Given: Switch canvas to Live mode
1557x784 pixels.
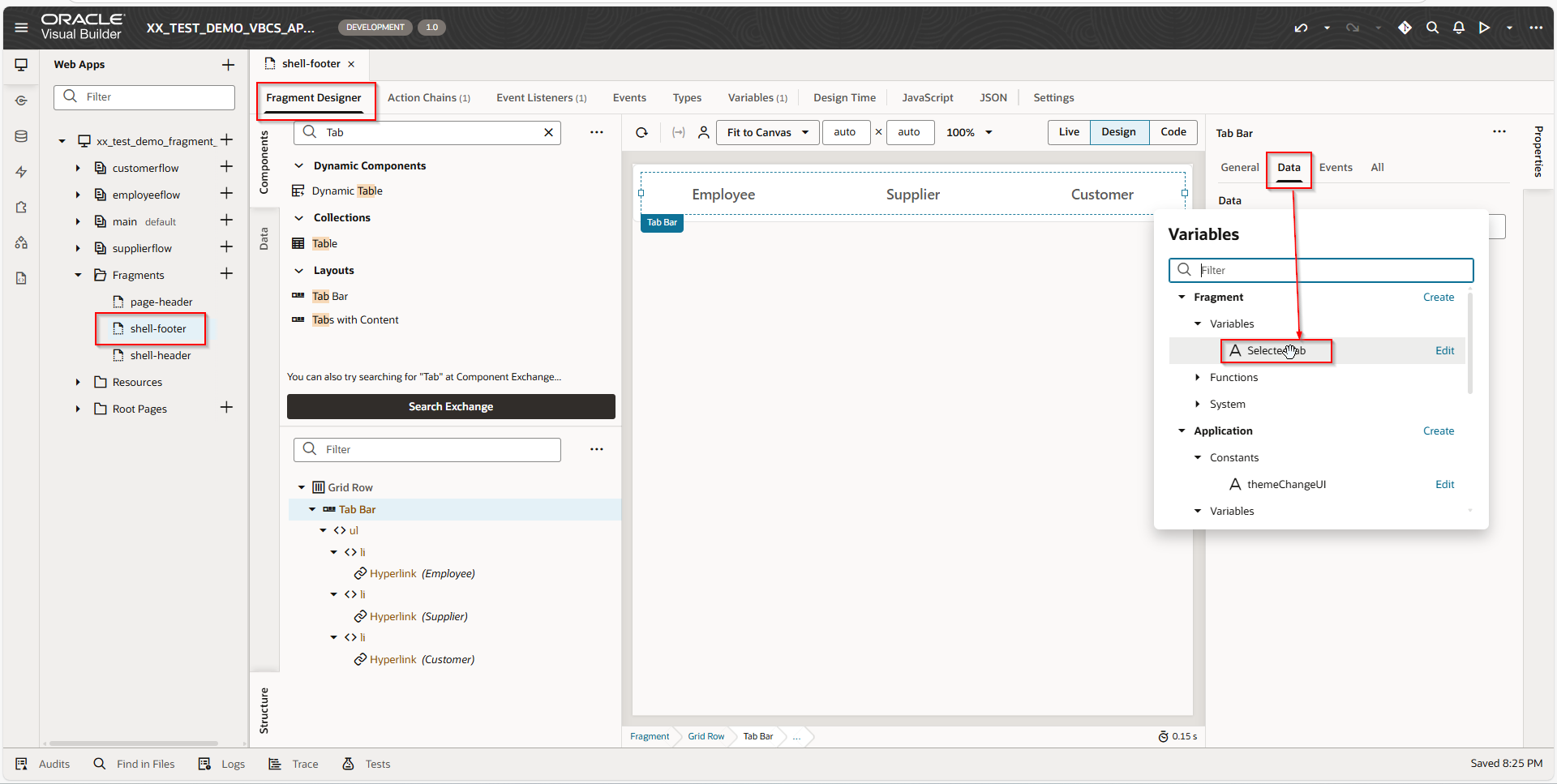Looking at the screenshot, I should (x=1069, y=132).
